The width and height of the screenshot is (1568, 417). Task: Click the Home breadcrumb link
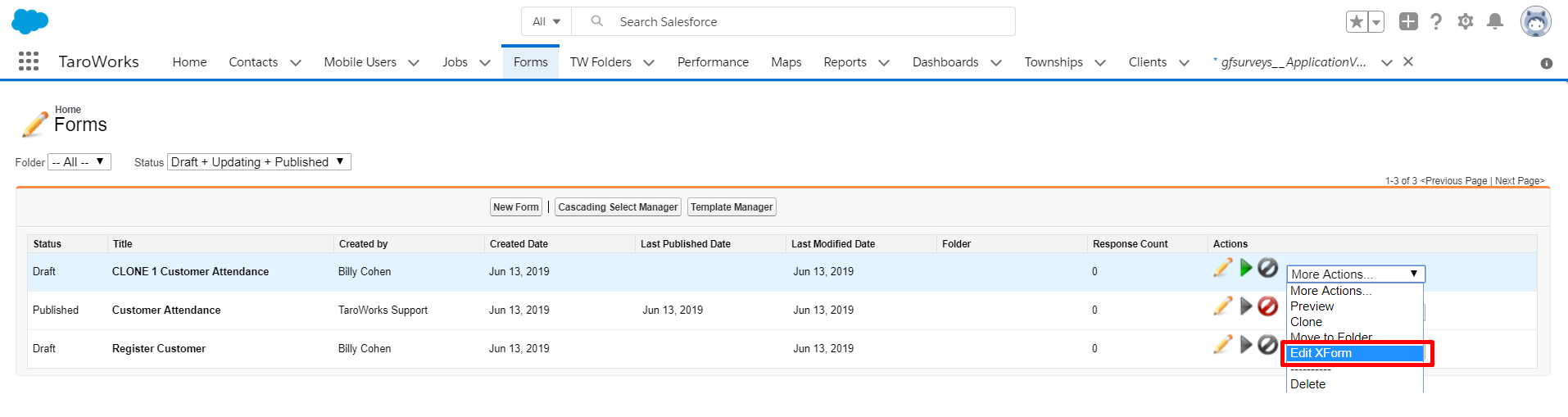[x=68, y=110]
